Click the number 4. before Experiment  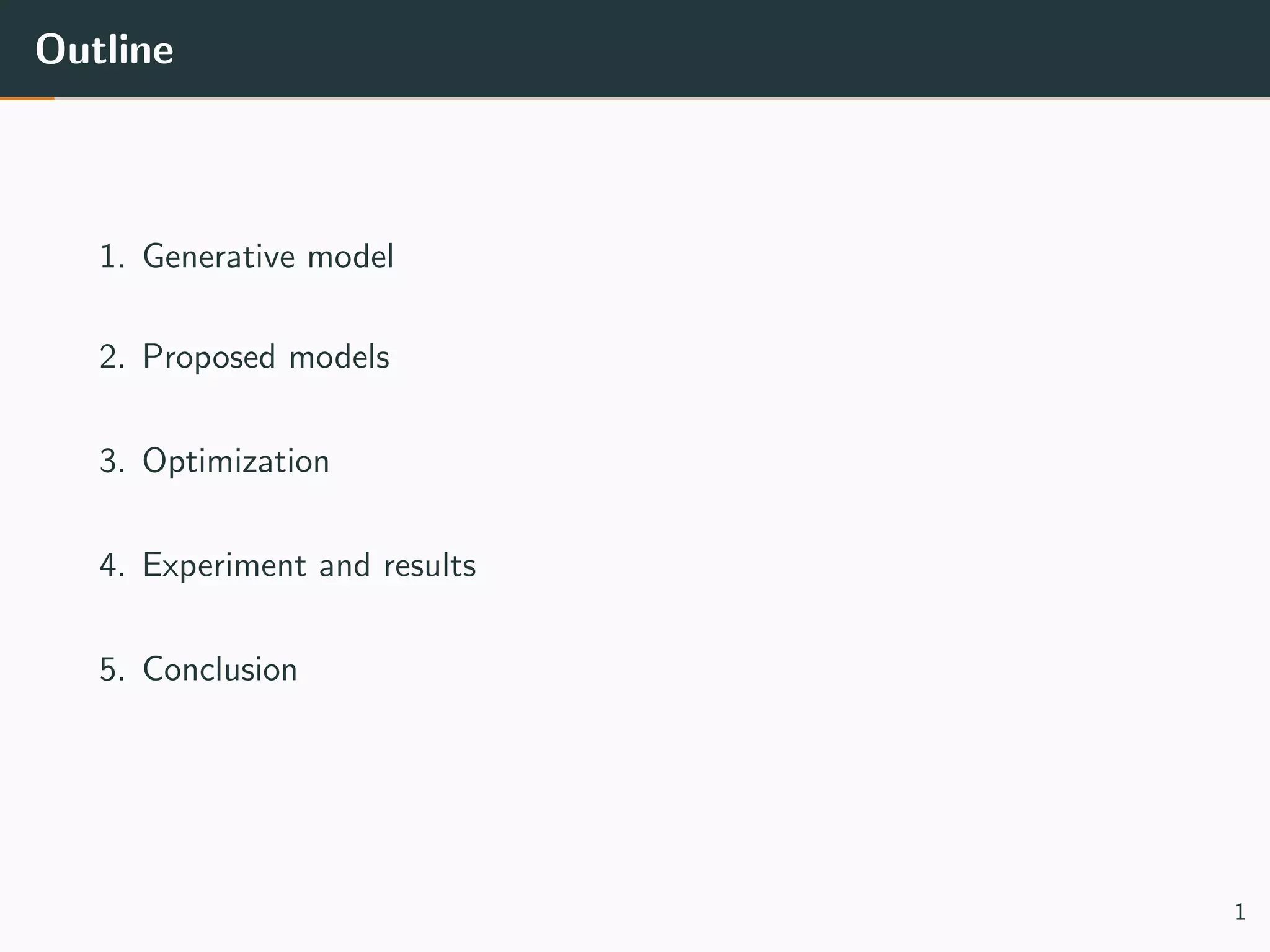tap(112, 566)
